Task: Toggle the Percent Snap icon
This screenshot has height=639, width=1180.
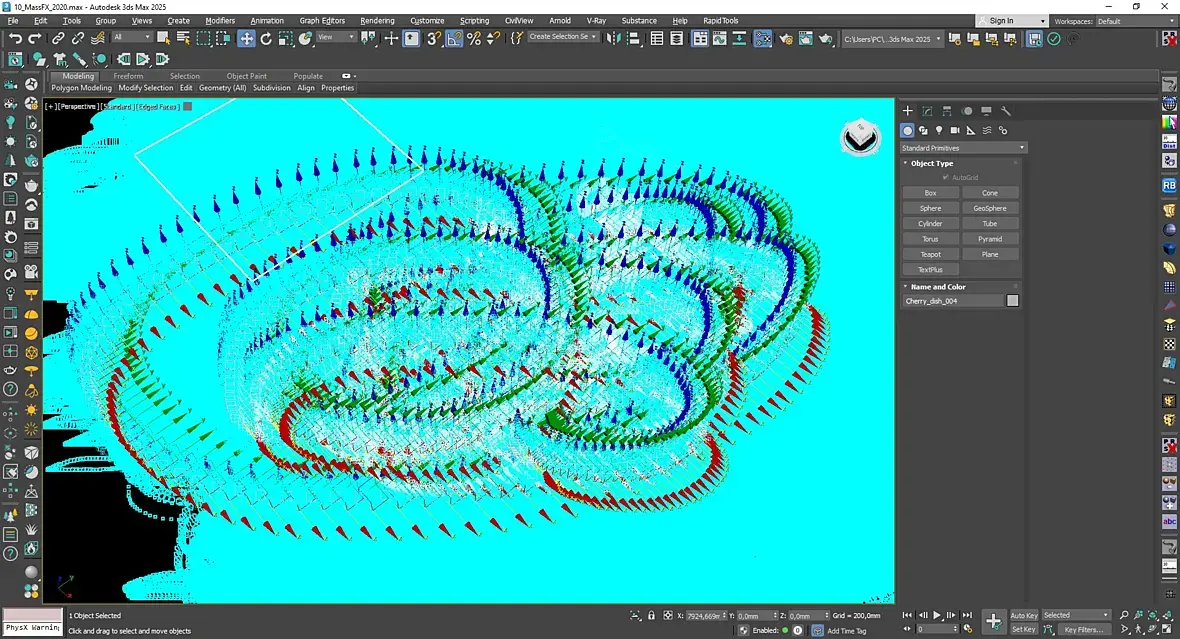Action: click(474, 38)
